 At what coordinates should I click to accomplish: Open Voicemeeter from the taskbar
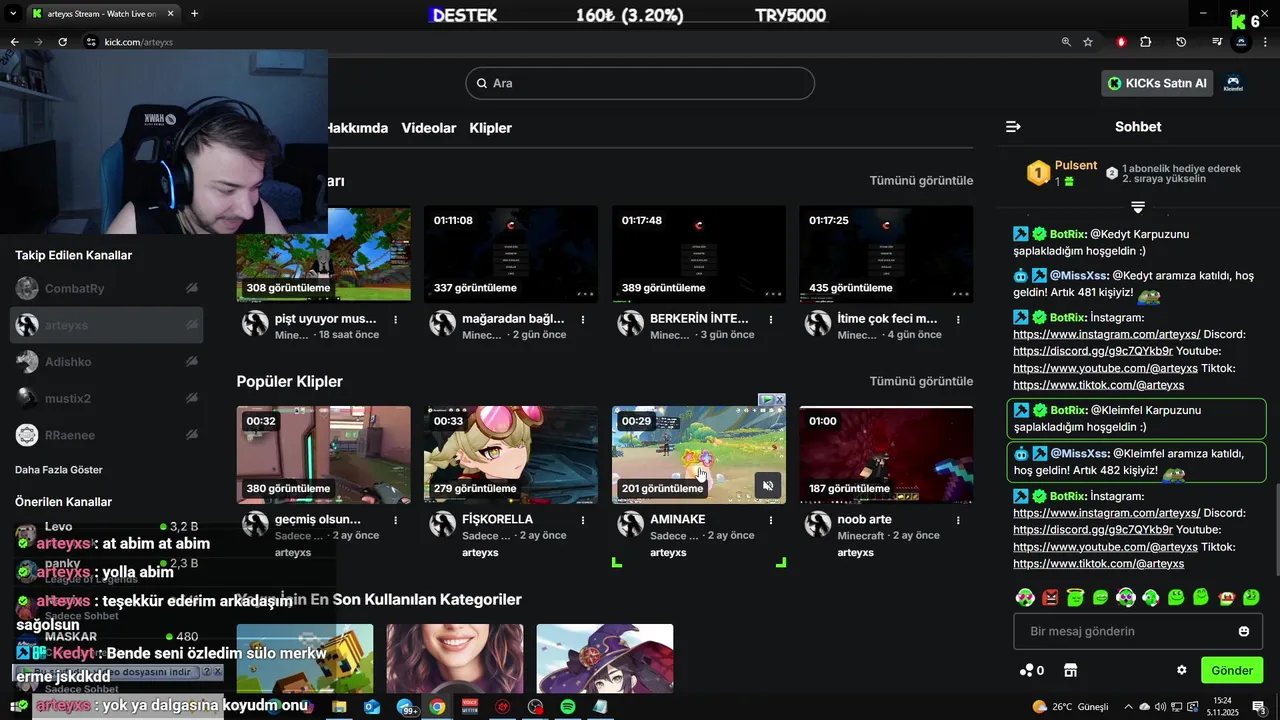(x=470, y=707)
